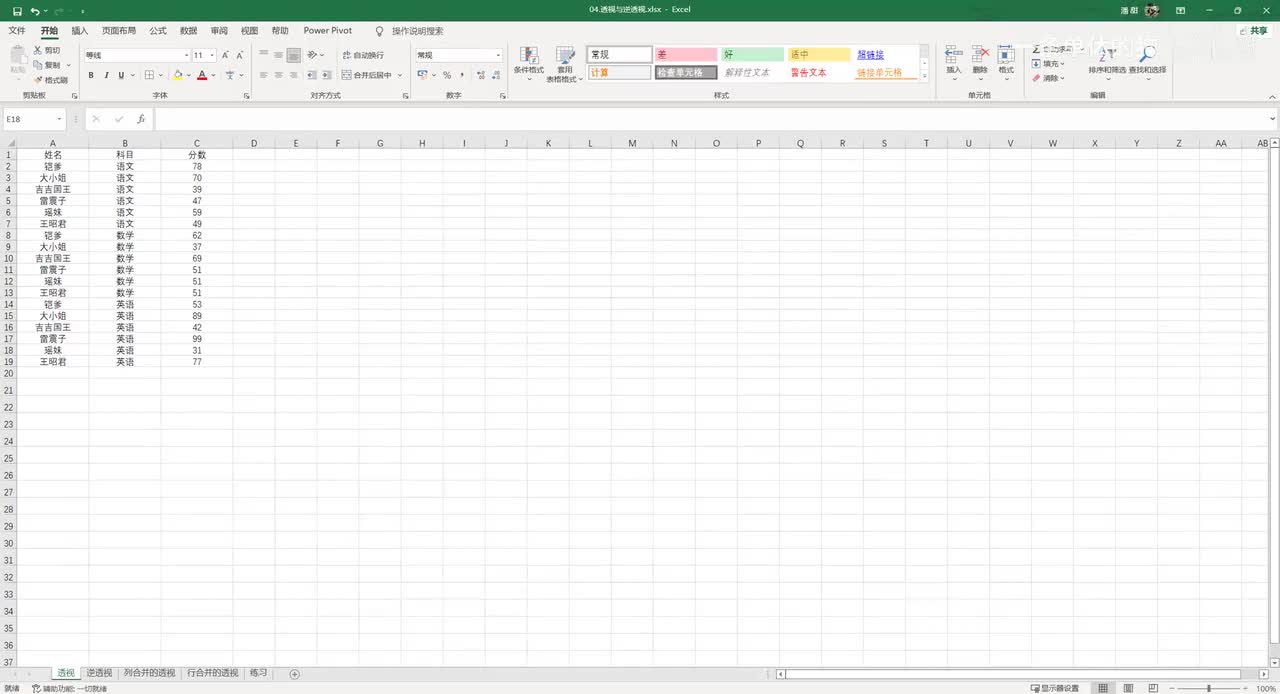Screen dimensions: 1280x694
Task: Click the add new sheet plus icon
Action: [294, 674]
